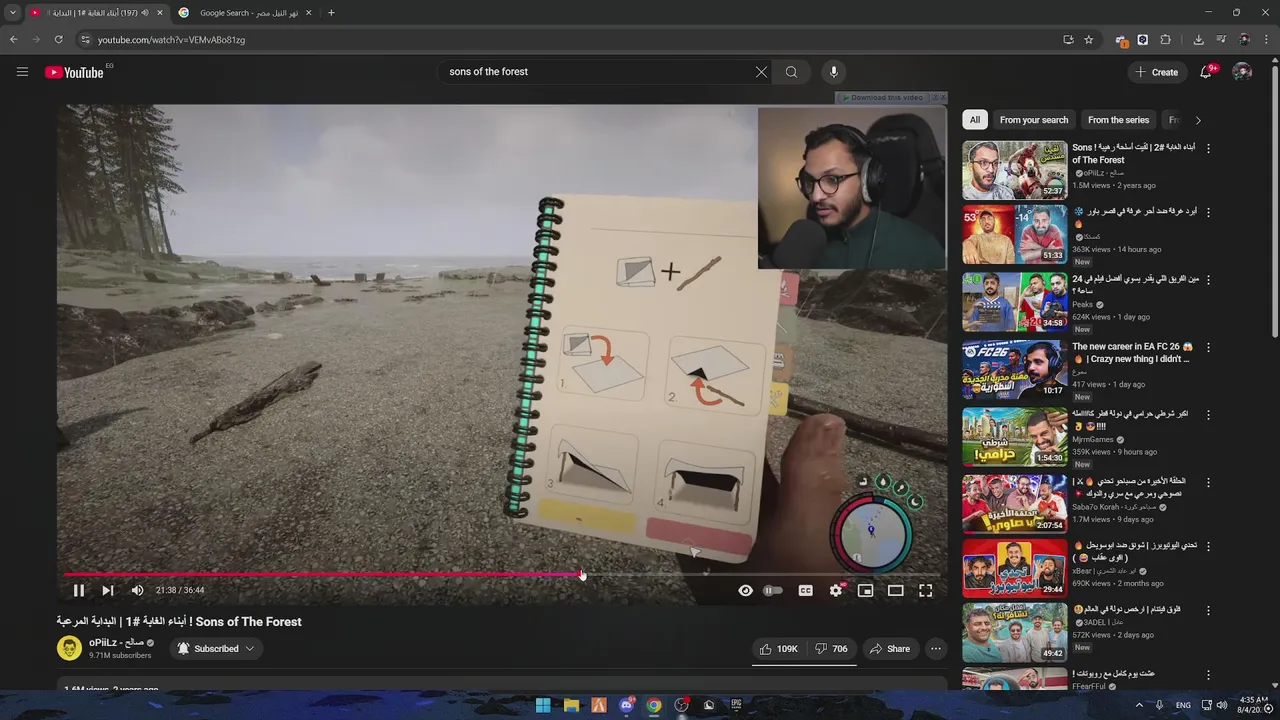
Task: Select From your search chip
Action: pyautogui.click(x=1034, y=120)
